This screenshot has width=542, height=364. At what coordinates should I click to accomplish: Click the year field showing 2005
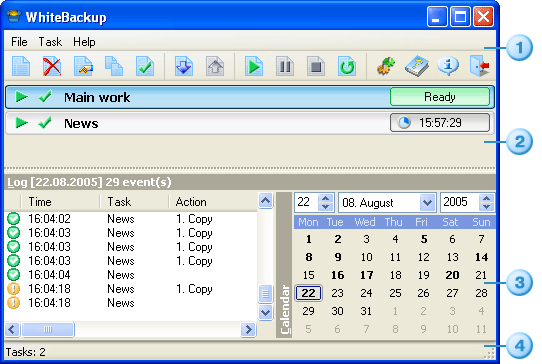(x=460, y=202)
